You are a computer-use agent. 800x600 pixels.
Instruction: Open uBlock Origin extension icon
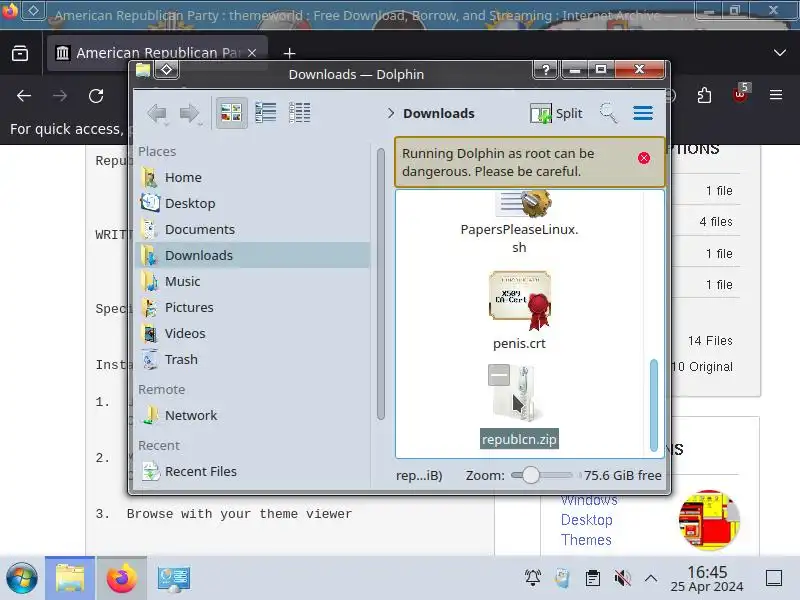(740, 94)
